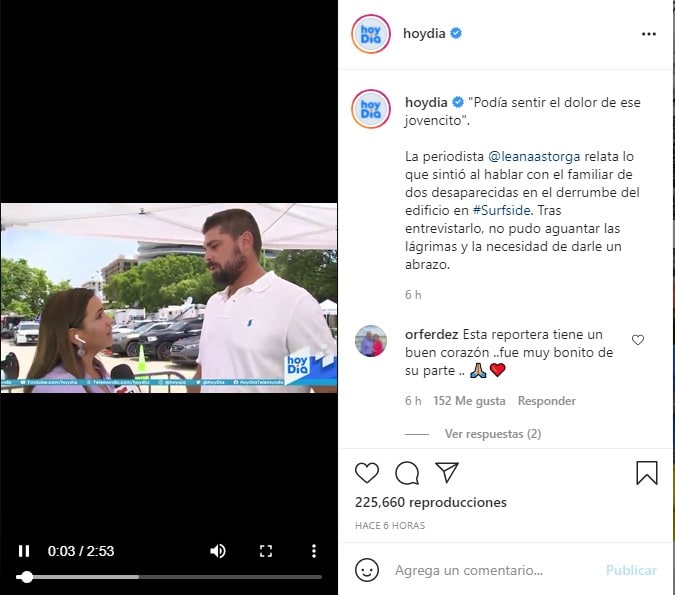The width and height of the screenshot is (675, 595).
Task: Open emoji picker smiley icon
Action: [367, 570]
